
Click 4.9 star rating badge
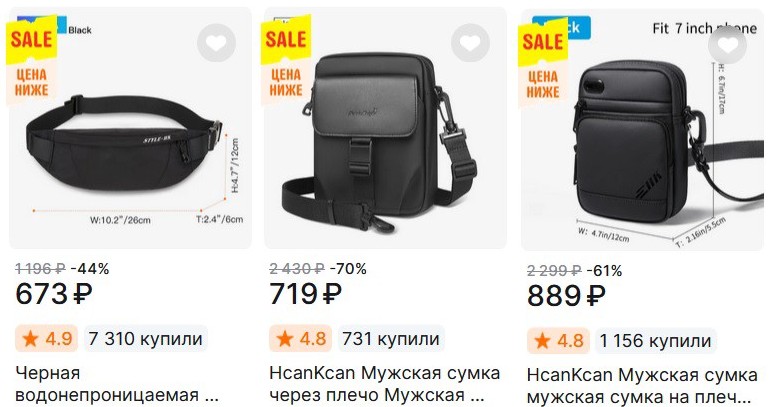pyautogui.click(x=46, y=339)
